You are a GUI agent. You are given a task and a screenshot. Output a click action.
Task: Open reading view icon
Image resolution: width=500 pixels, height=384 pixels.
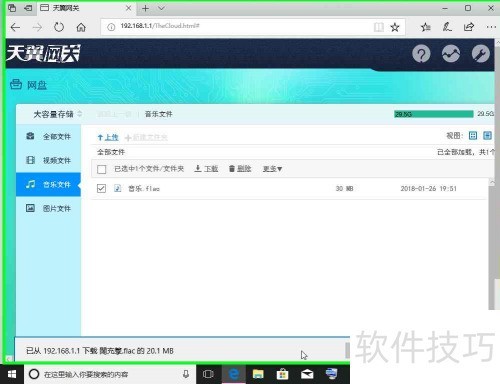tap(379, 27)
